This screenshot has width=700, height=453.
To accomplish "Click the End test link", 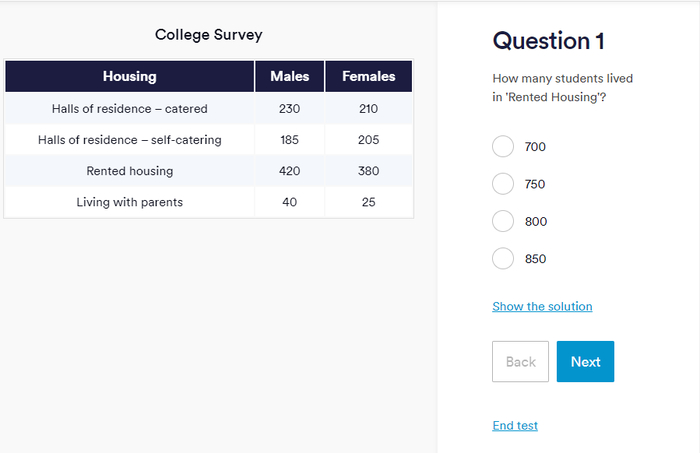I will click(x=515, y=425).
